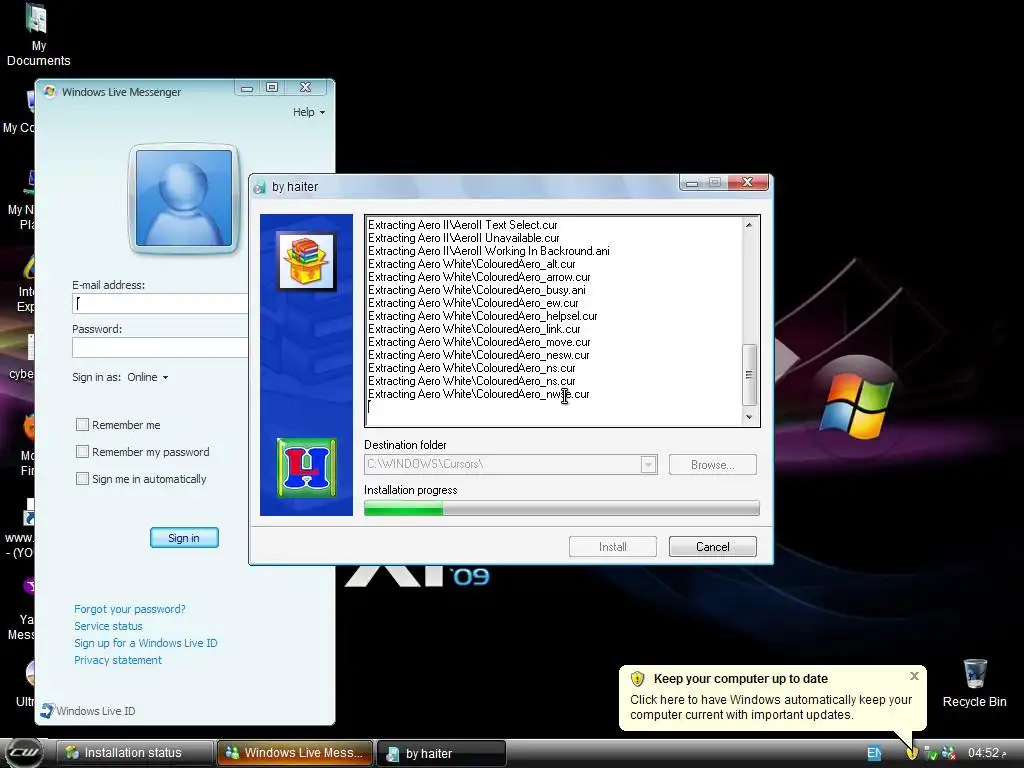This screenshot has height=768, width=1024.
Task: Click the H logo icon in installer
Action: 306,468
